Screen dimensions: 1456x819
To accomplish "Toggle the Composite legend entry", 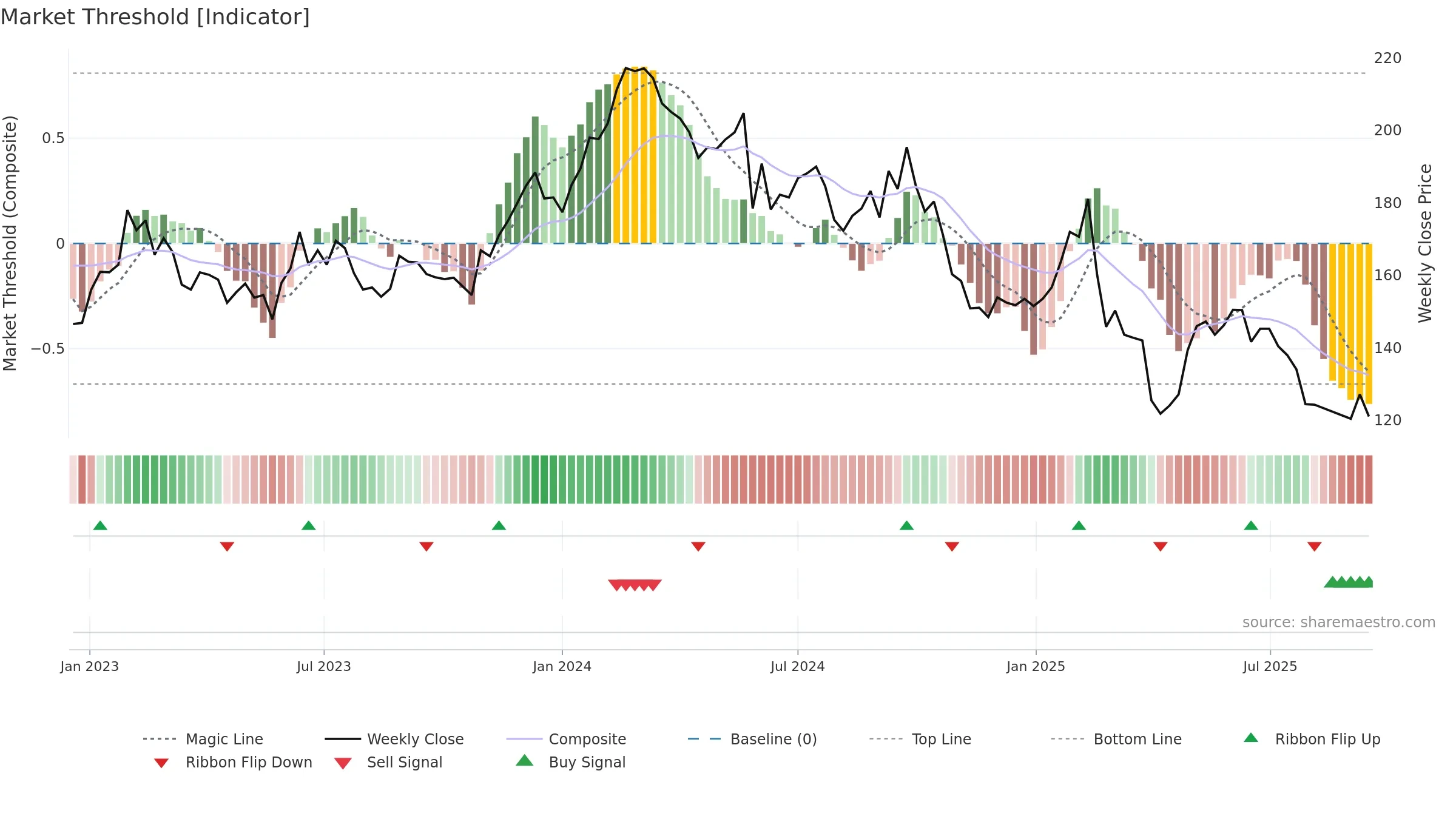I will [x=566, y=739].
